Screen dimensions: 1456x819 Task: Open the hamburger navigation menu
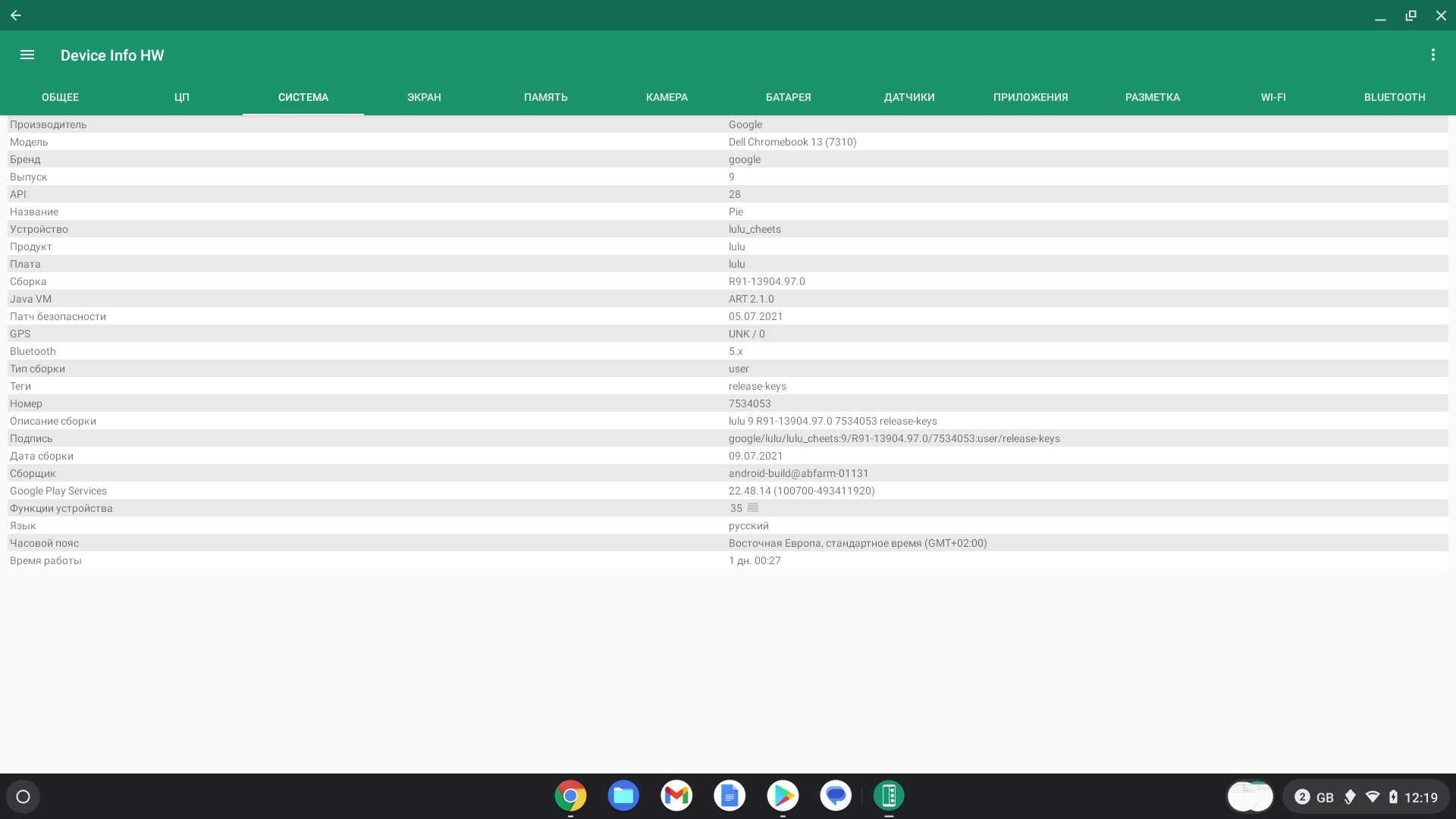point(27,55)
